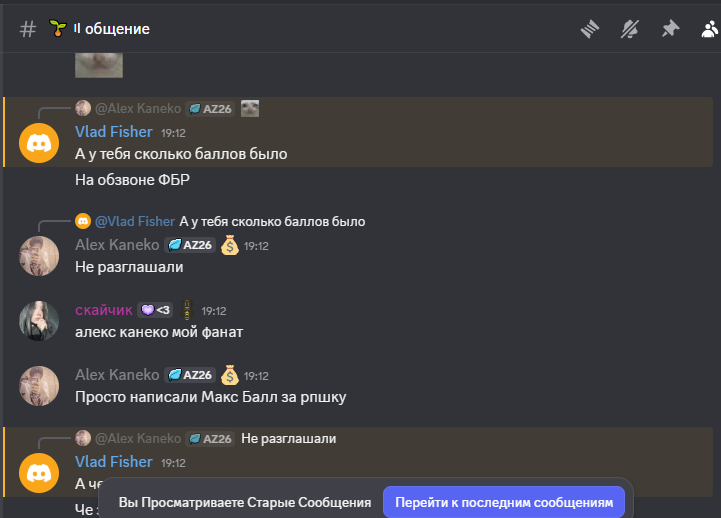Open скайчик's profile avatar

click(39, 320)
